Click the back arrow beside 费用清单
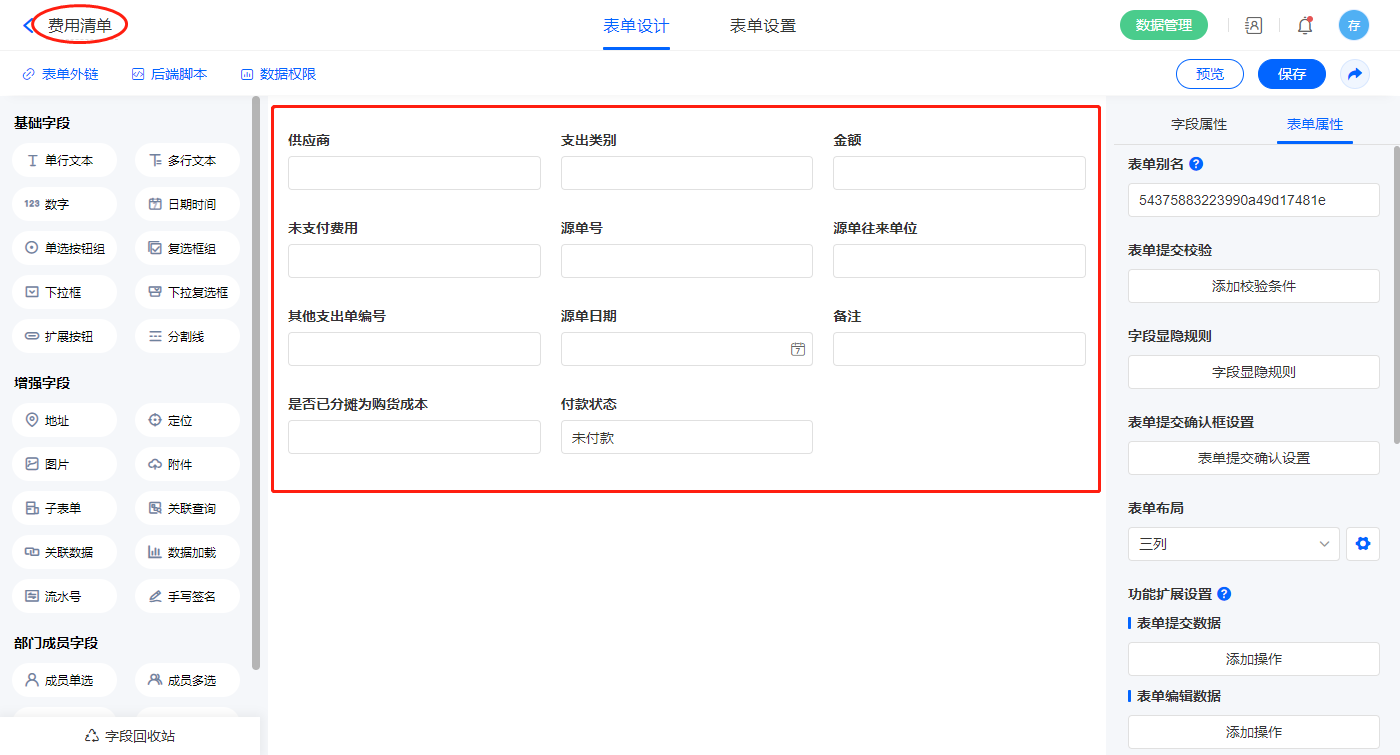This screenshot has width=1400, height=755. 28,26
